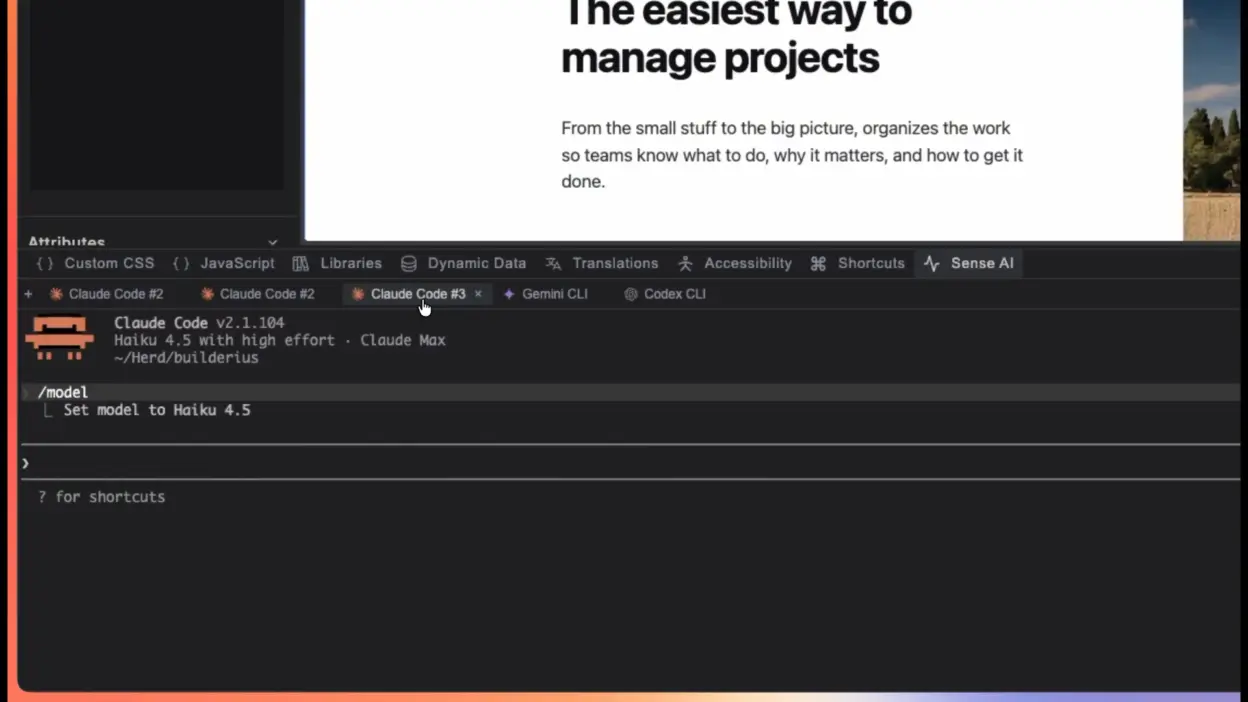
Task: Select the Shortcuts command icon
Action: 818,263
